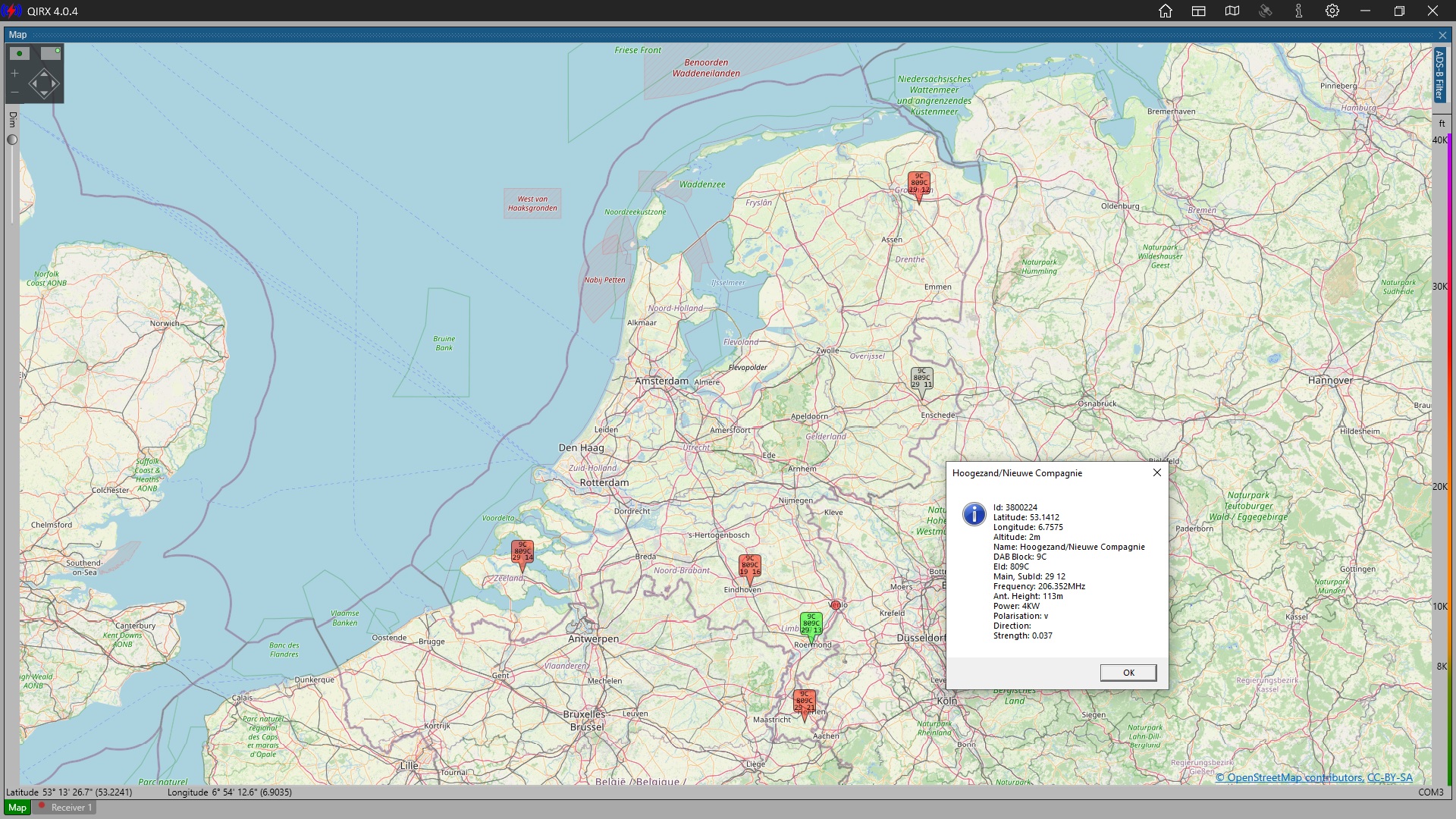1456x819 pixels.
Task: Open the info (i) icon
Action: pos(1299,11)
